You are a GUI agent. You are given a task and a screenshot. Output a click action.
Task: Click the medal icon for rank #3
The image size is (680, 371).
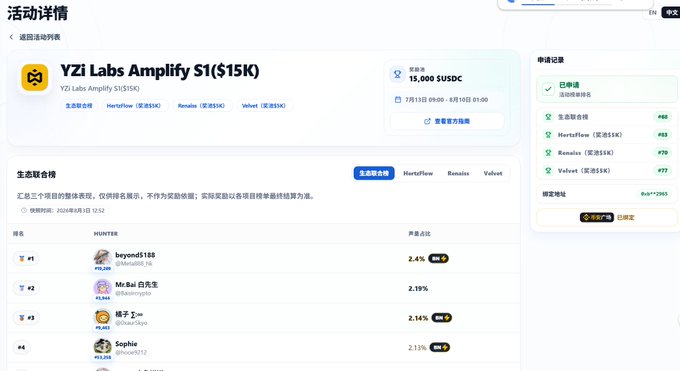[x=21, y=318]
